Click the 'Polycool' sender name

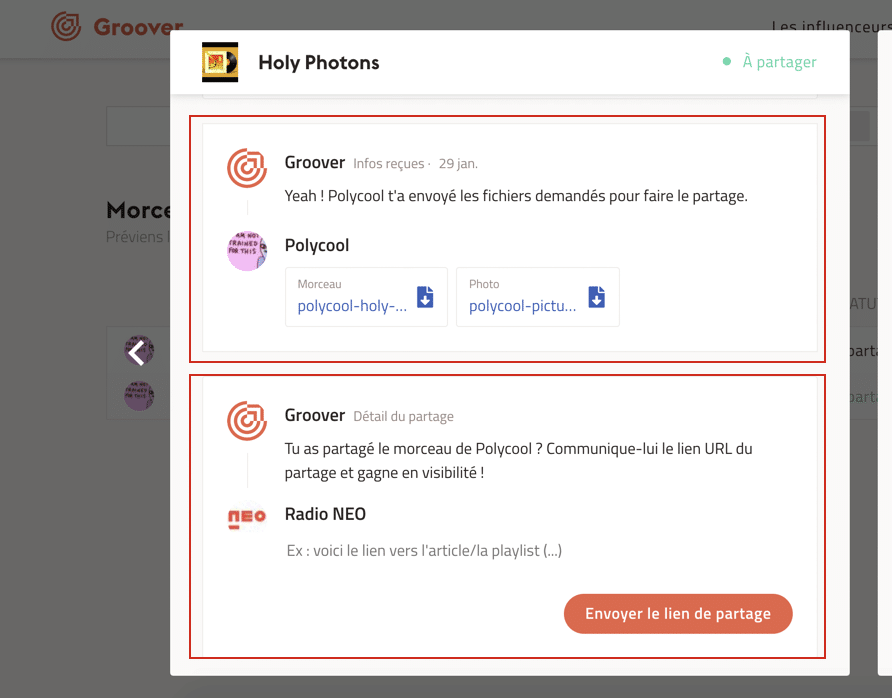click(x=317, y=245)
